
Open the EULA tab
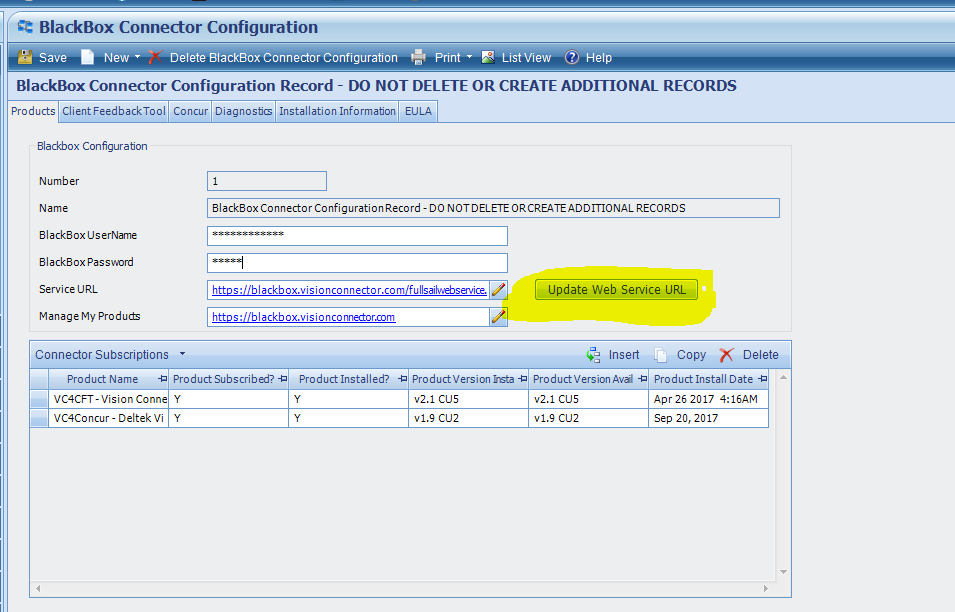click(x=418, y=111)
